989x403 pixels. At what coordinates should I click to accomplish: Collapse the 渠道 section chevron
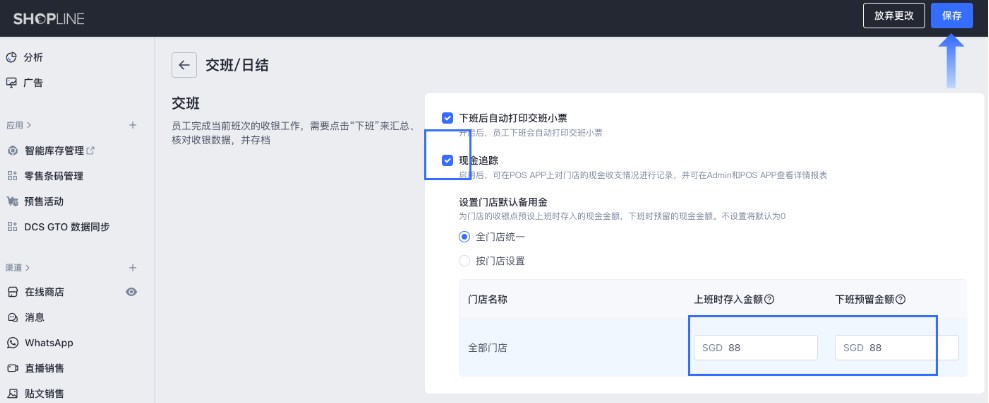pyautogui.click(x=29, y=268)
